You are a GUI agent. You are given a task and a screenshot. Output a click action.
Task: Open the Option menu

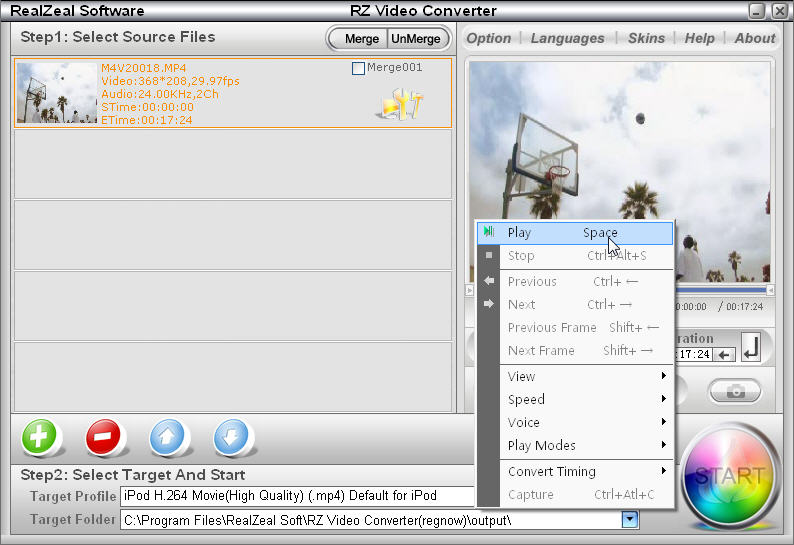coord(488,38)
